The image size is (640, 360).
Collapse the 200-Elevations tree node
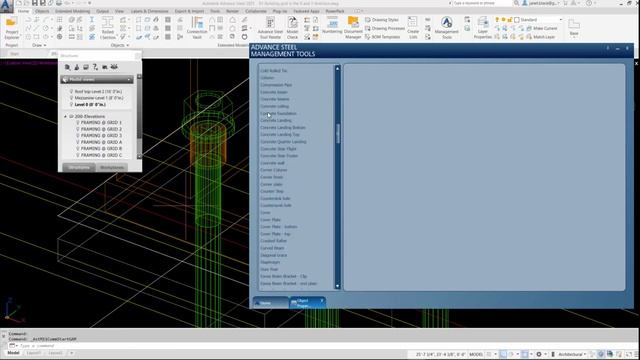point(65,116)
